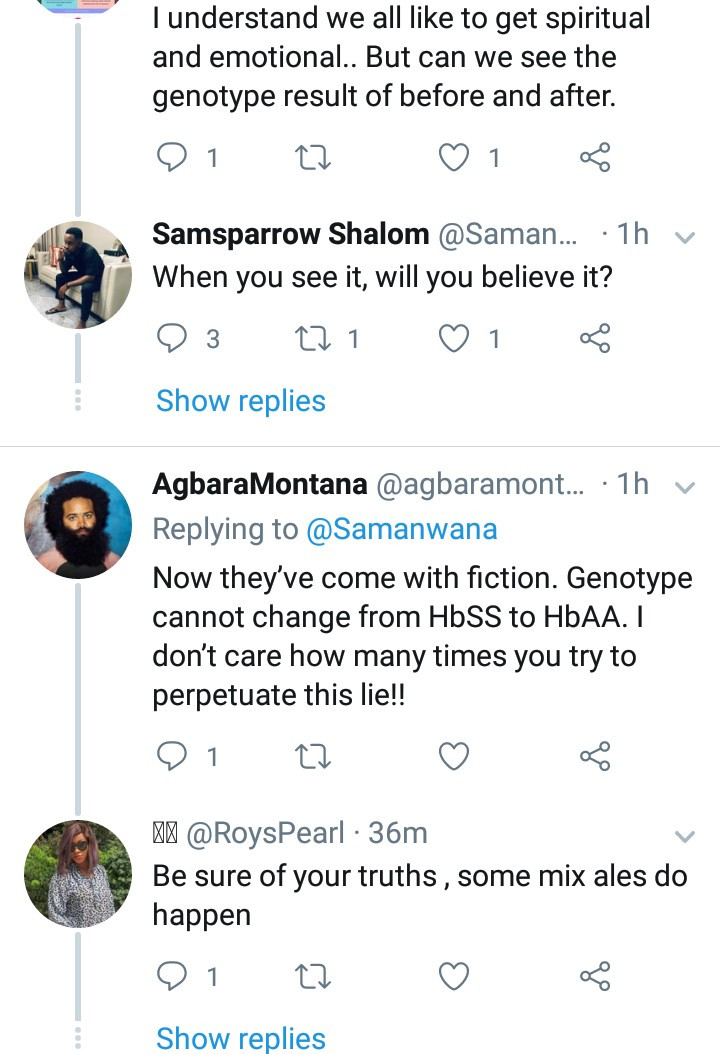
Task: Show replies under @RoysPearl's tweet
Action: tap(241, 1038)
